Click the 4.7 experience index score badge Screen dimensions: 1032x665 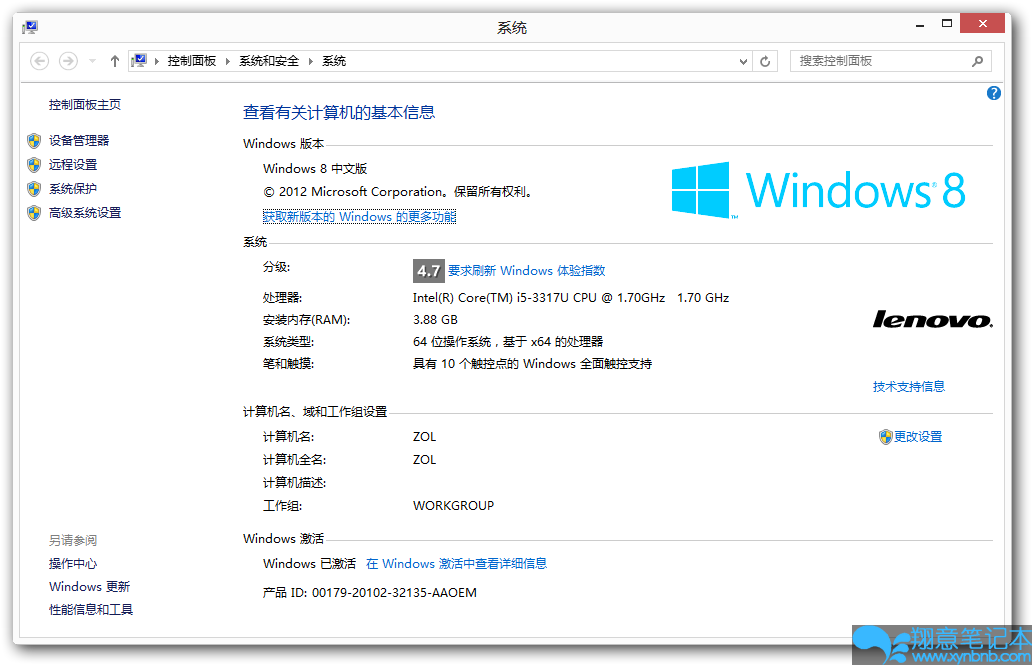(x=428, y=271)
